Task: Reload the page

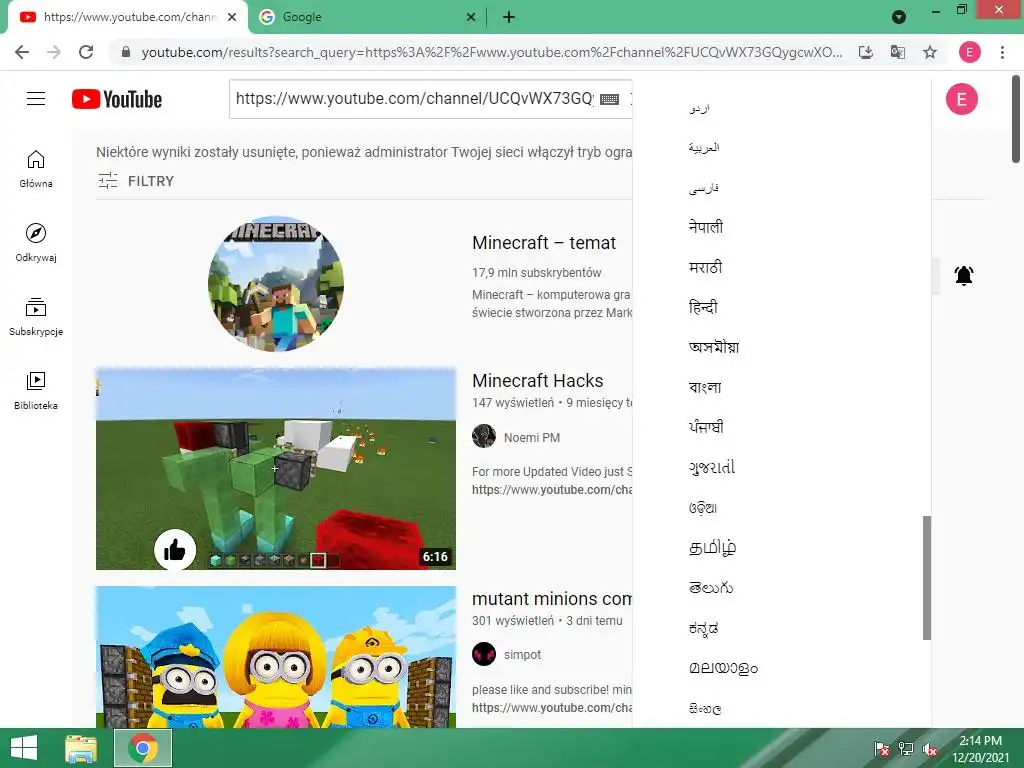Action: pyautogui.click(x=86, y=52)
